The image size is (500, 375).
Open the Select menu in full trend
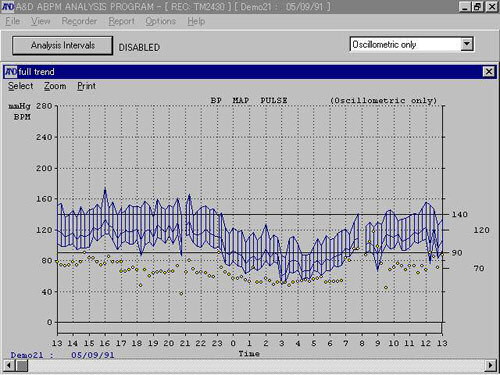click(x=20, y=86)
